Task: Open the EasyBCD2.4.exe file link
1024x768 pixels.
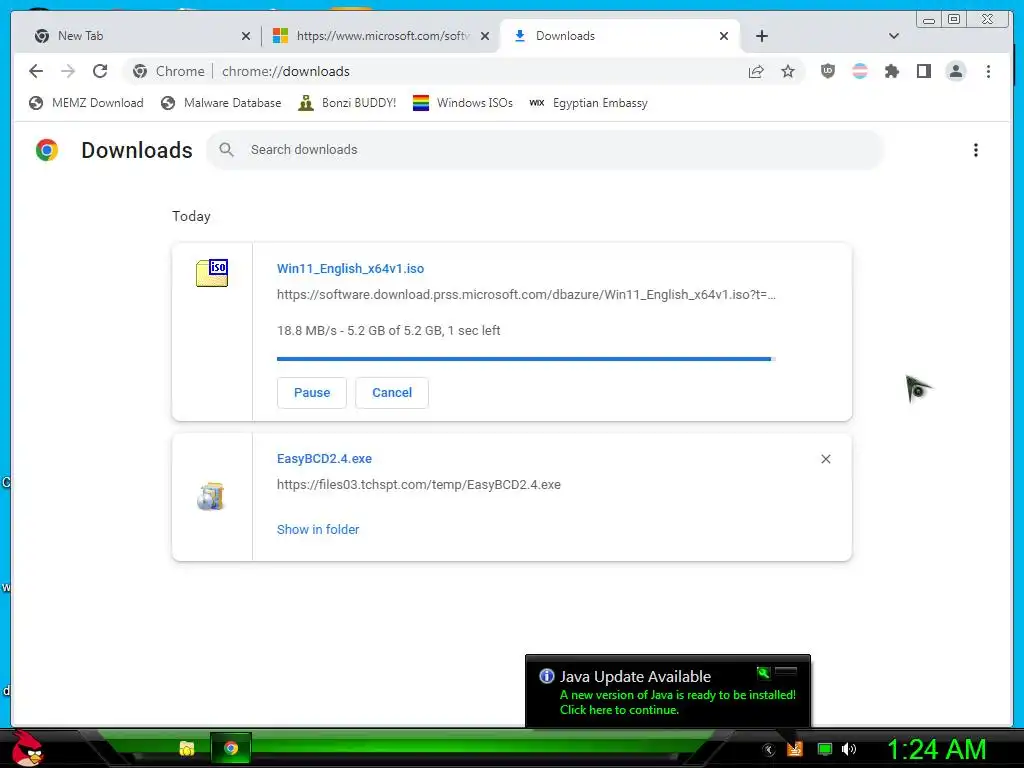Action: [324, 458]
